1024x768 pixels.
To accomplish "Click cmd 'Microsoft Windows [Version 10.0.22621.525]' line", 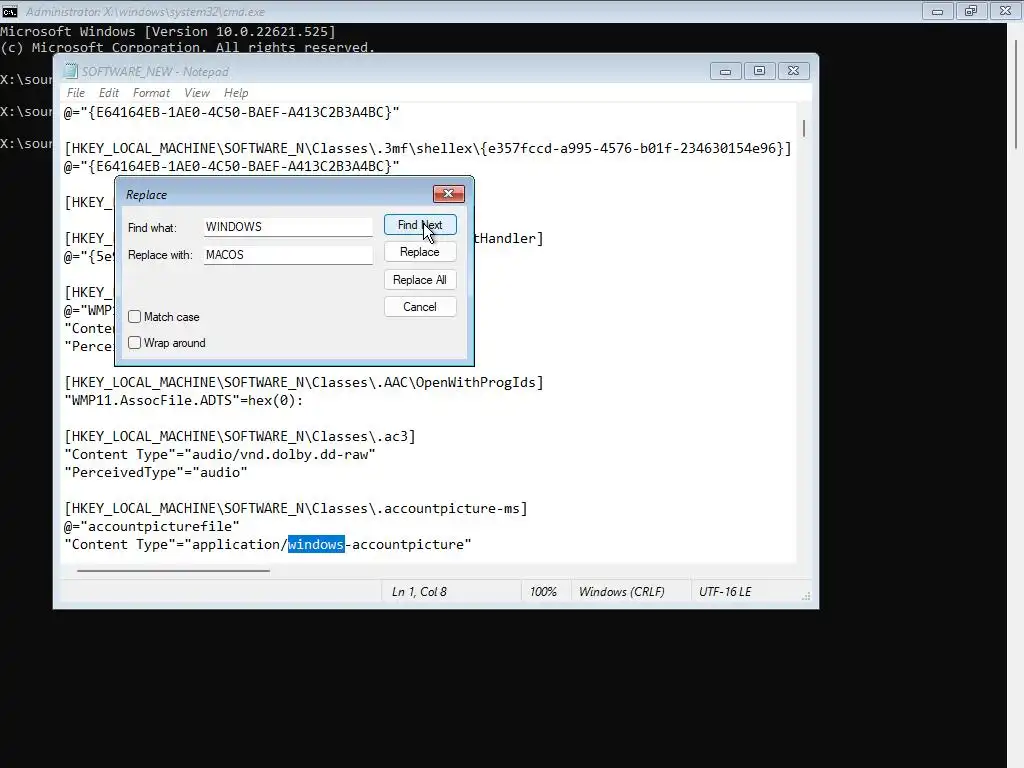I will coord(168,31).
